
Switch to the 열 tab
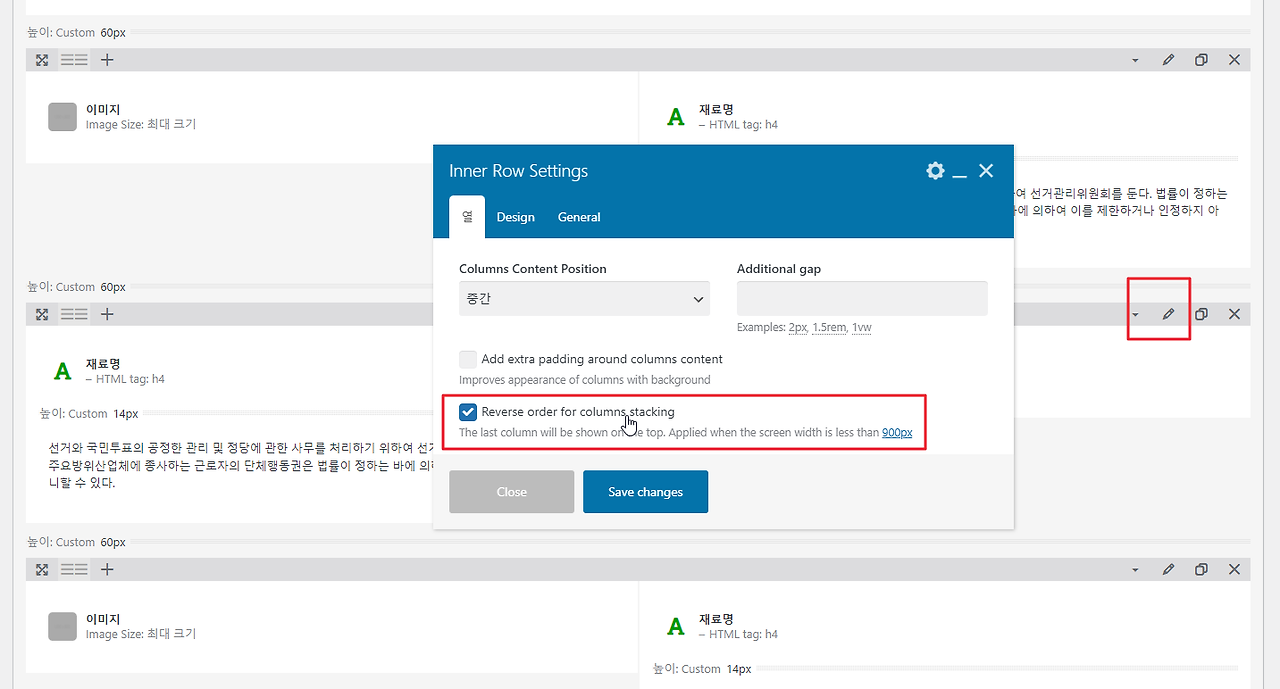click(x=467, y=217)
